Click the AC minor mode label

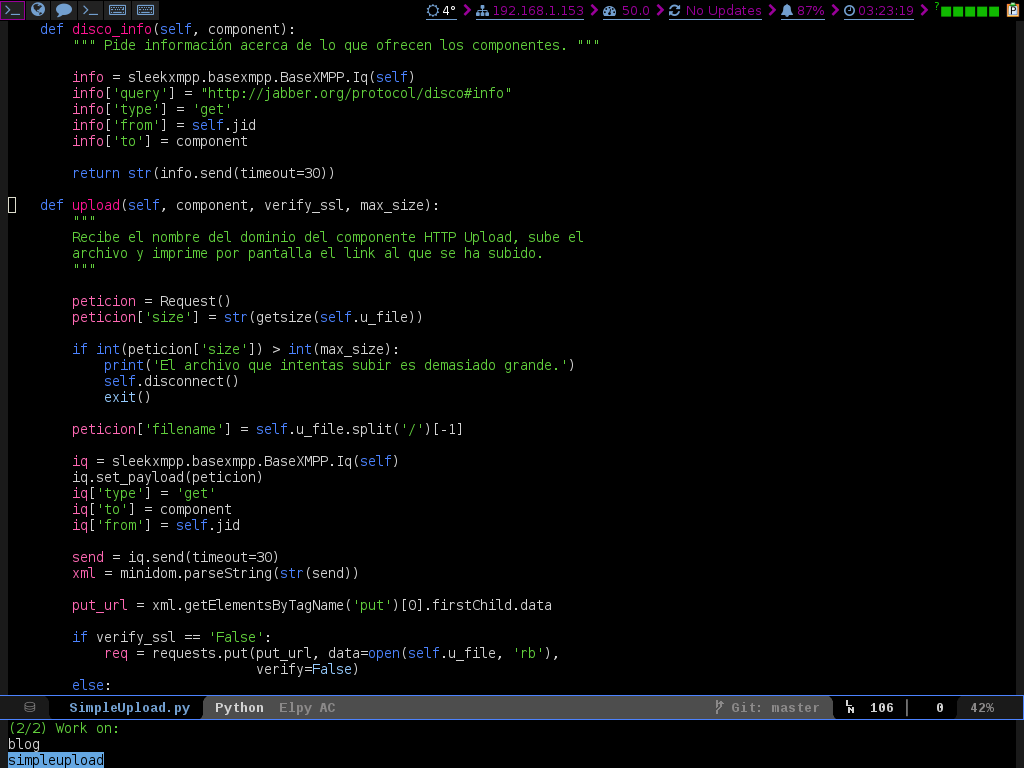click(x=327, y=707)
